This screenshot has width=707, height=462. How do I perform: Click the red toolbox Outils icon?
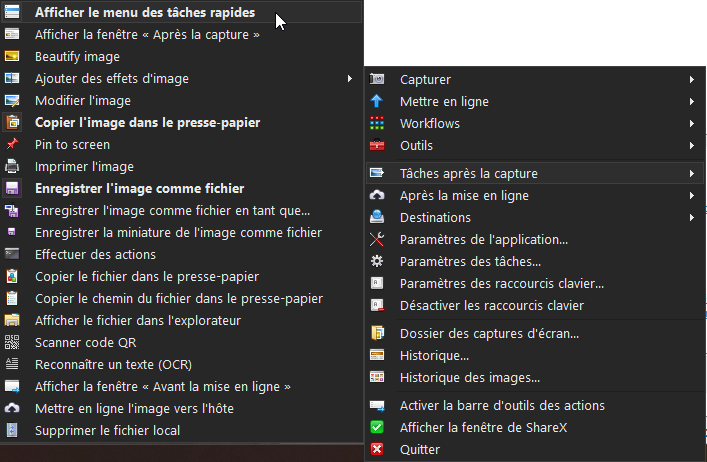pos(377,145)
